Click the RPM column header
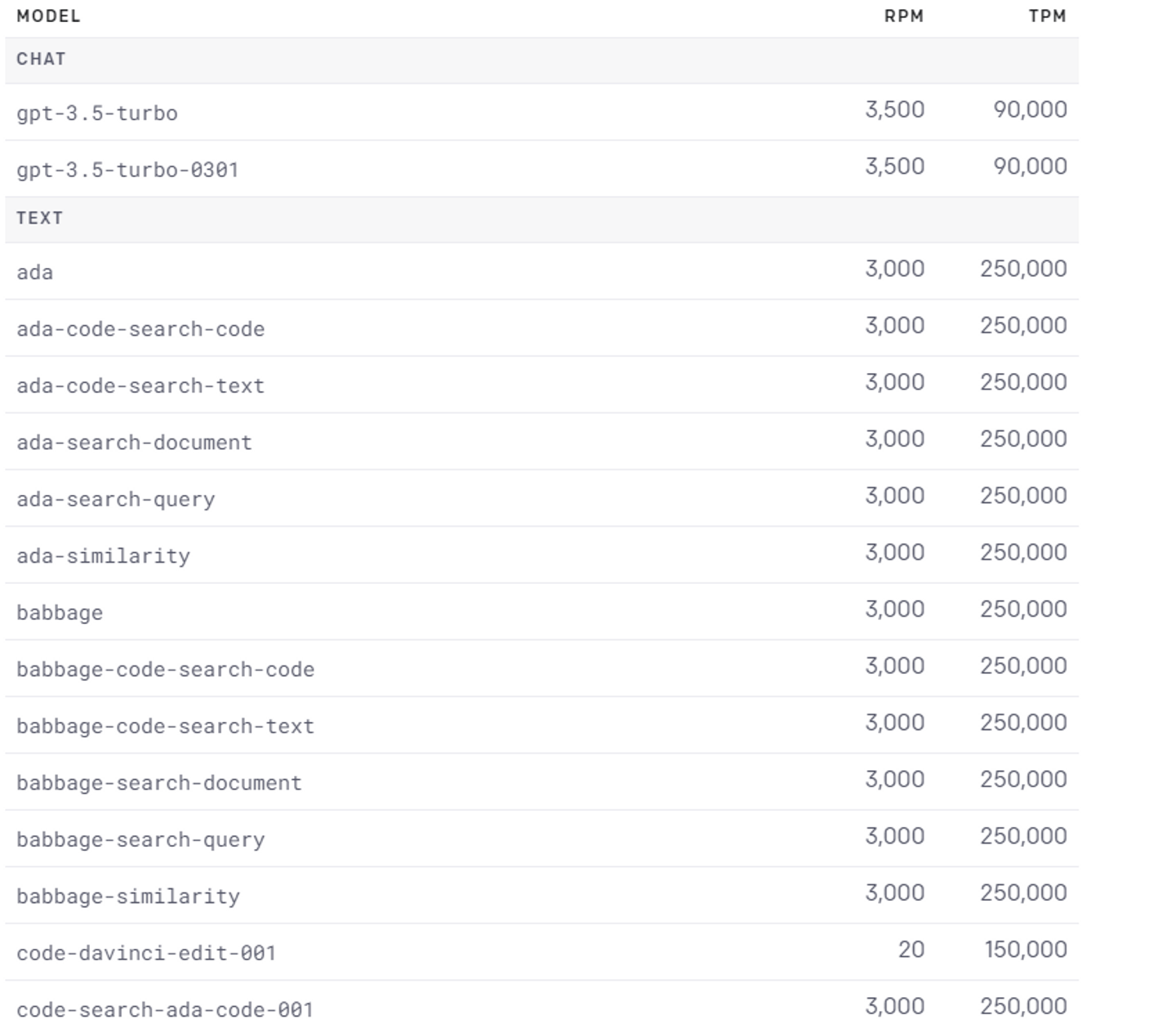This screenshot has width=1176, height=1024. click(903, 16)
